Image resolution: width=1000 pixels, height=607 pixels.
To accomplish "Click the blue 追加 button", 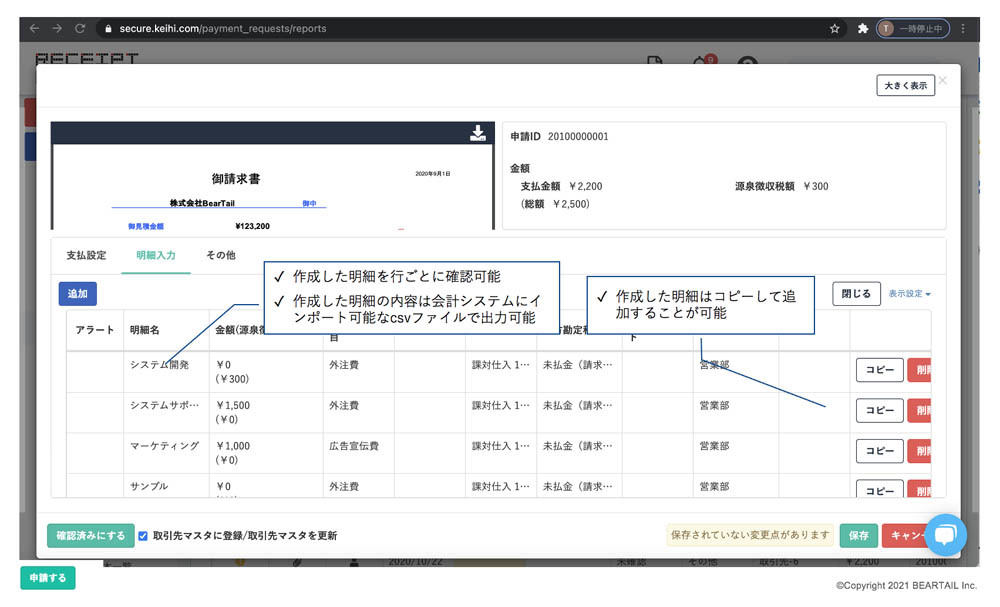I will coord(78,294).
